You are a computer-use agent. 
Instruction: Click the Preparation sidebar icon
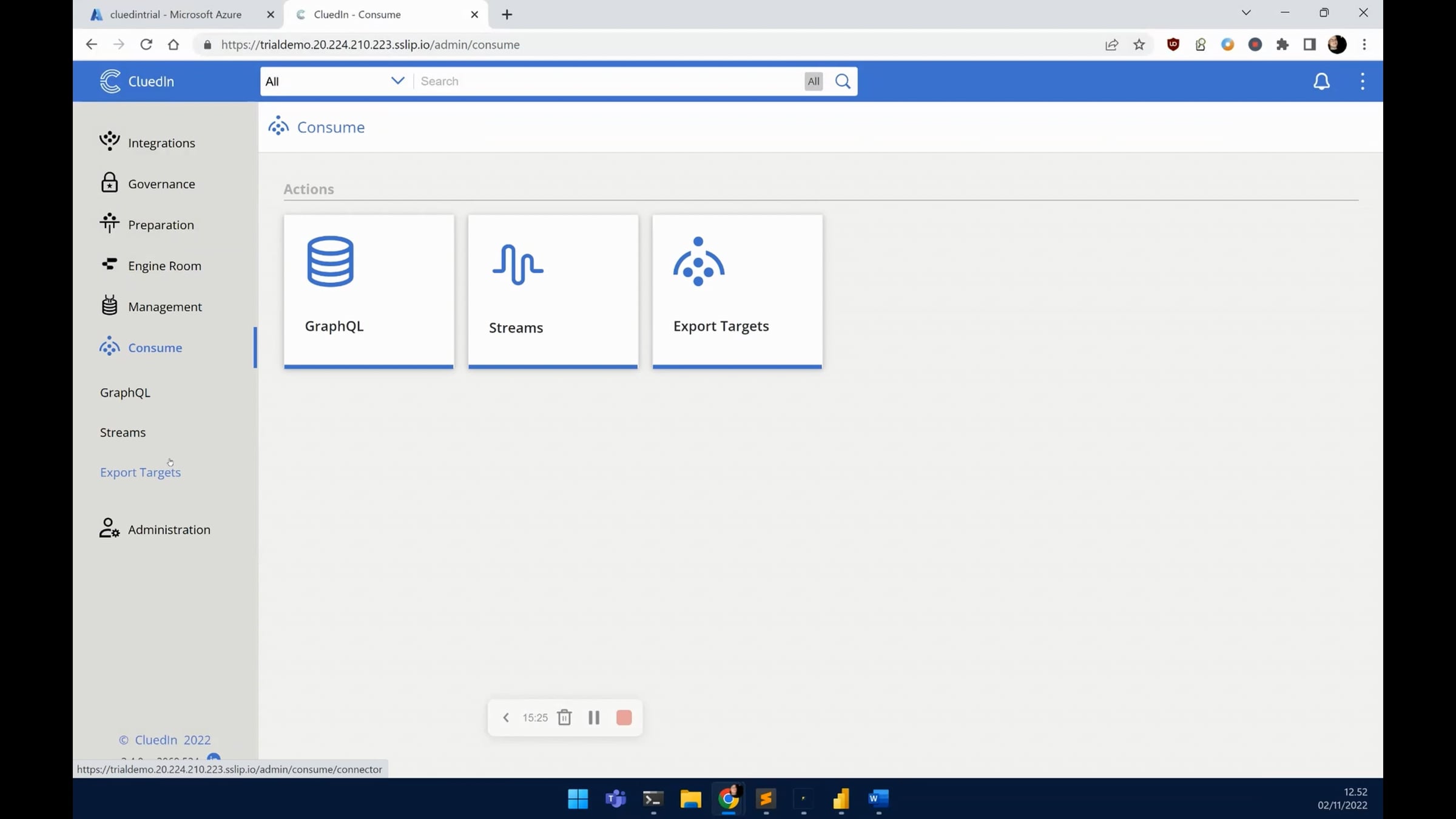click(x=109, y=223)
